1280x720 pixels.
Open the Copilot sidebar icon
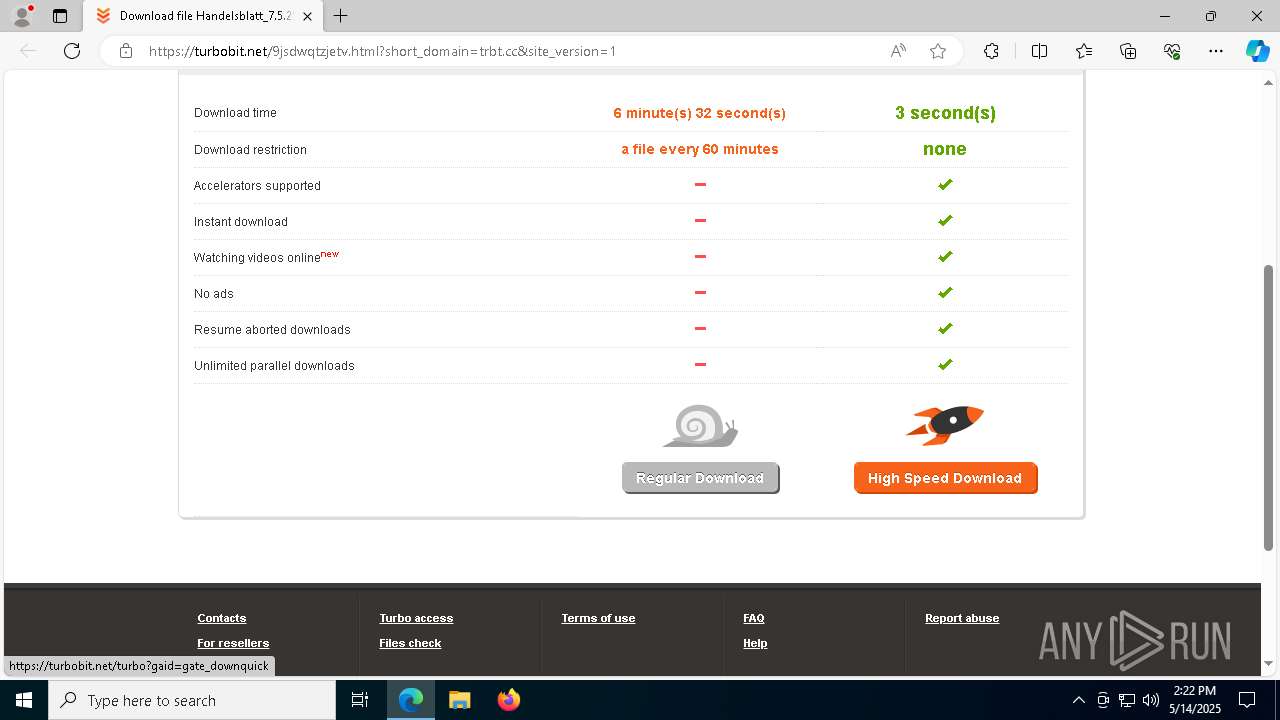(x=1257, y=51)
